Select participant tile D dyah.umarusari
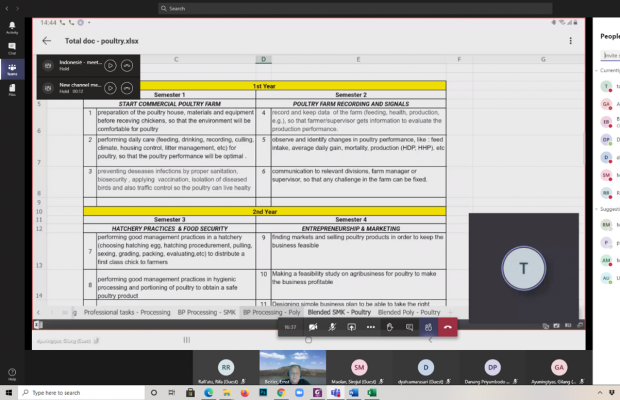Image resolution: width=620 pixels, height=400 pixels. (x=425, y=368)
